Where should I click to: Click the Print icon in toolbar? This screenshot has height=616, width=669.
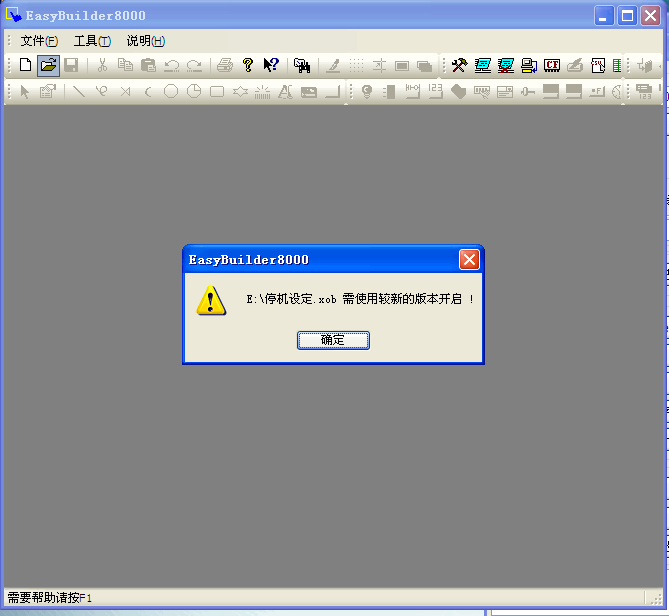click(x=225, y=66)
